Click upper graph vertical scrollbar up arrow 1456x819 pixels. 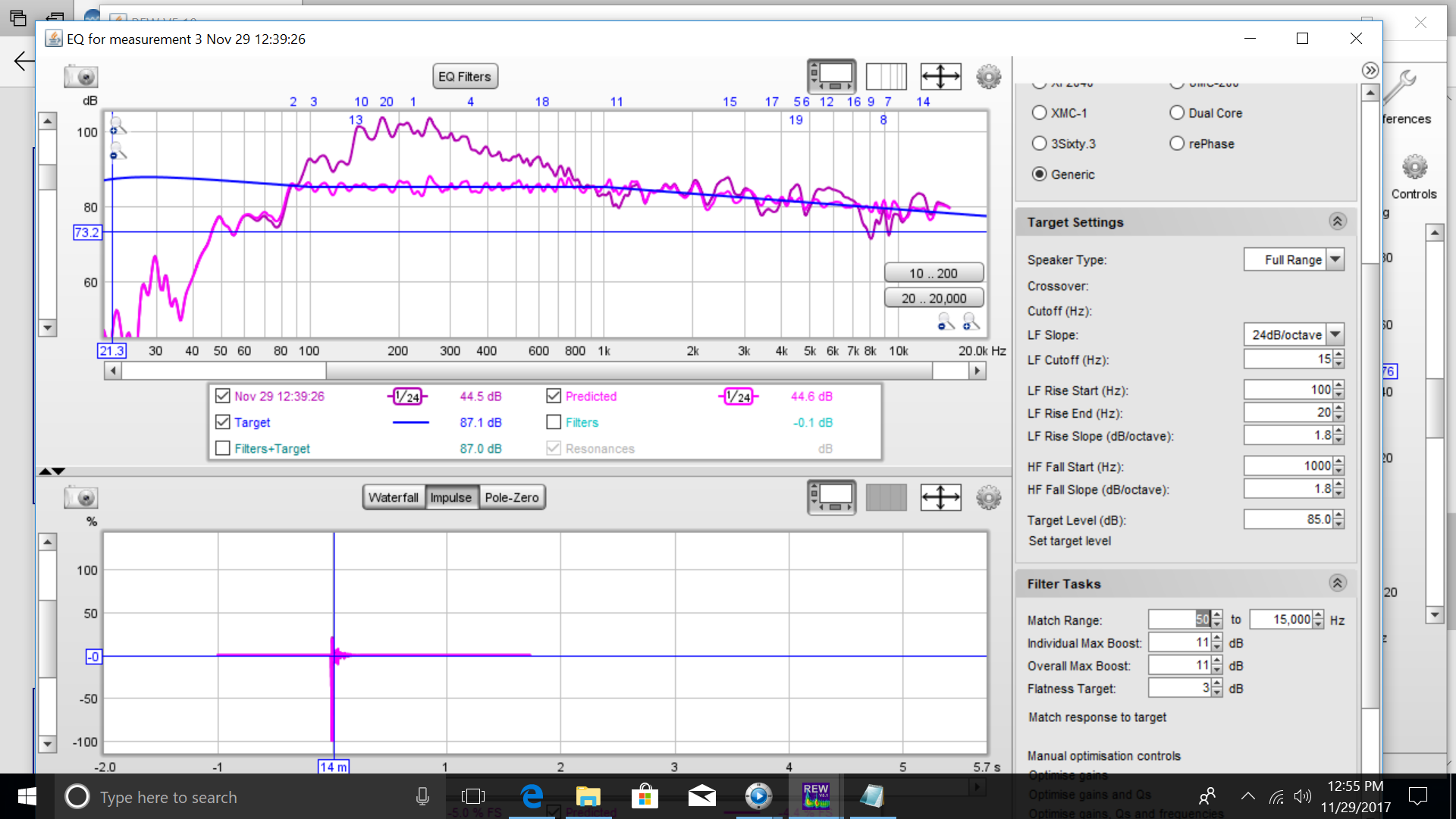(x=48, y=121)
